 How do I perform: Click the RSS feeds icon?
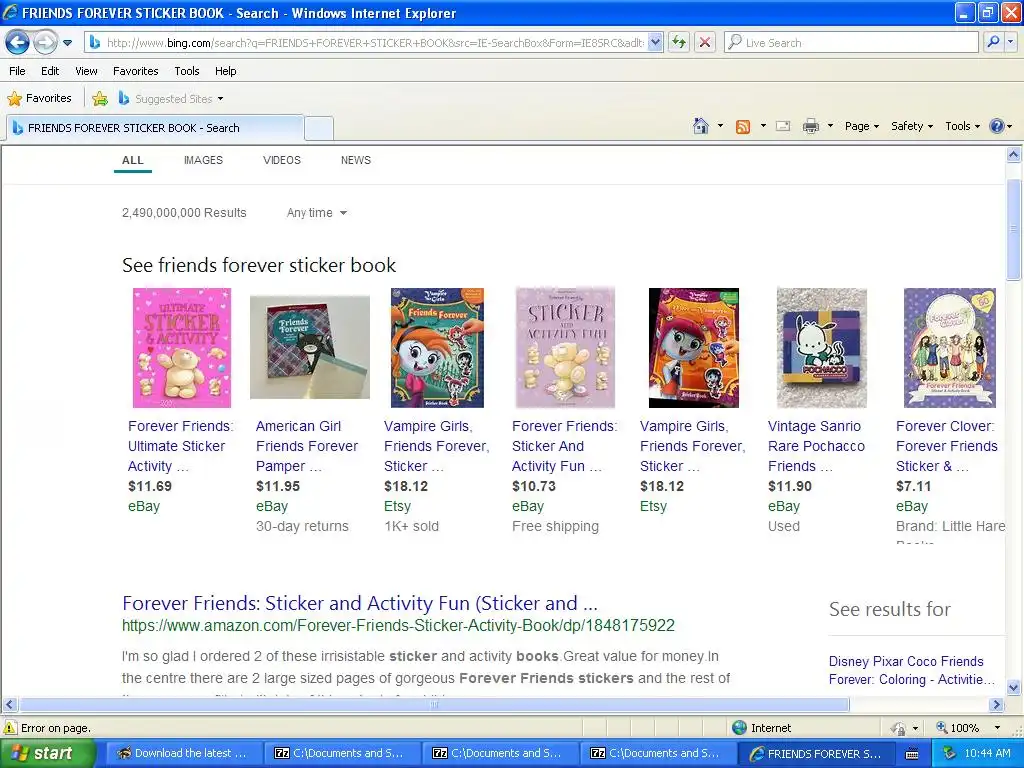click(743, 127)
